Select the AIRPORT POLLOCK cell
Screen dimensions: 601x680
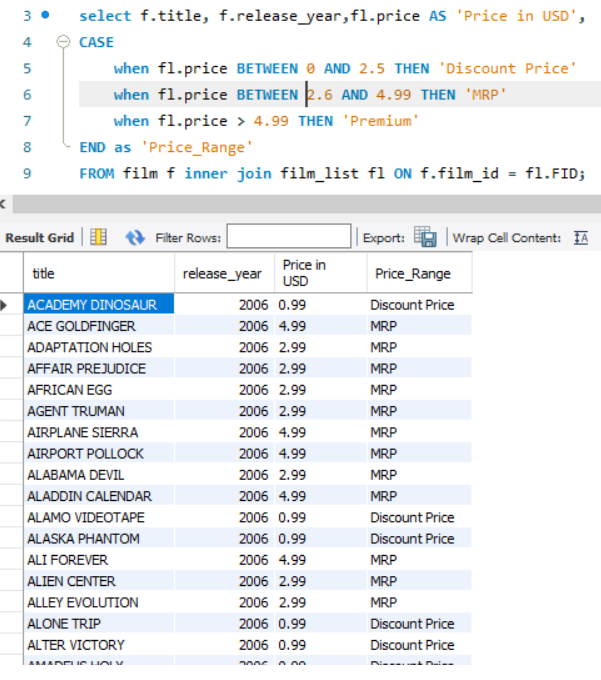(x=99, y=453)
